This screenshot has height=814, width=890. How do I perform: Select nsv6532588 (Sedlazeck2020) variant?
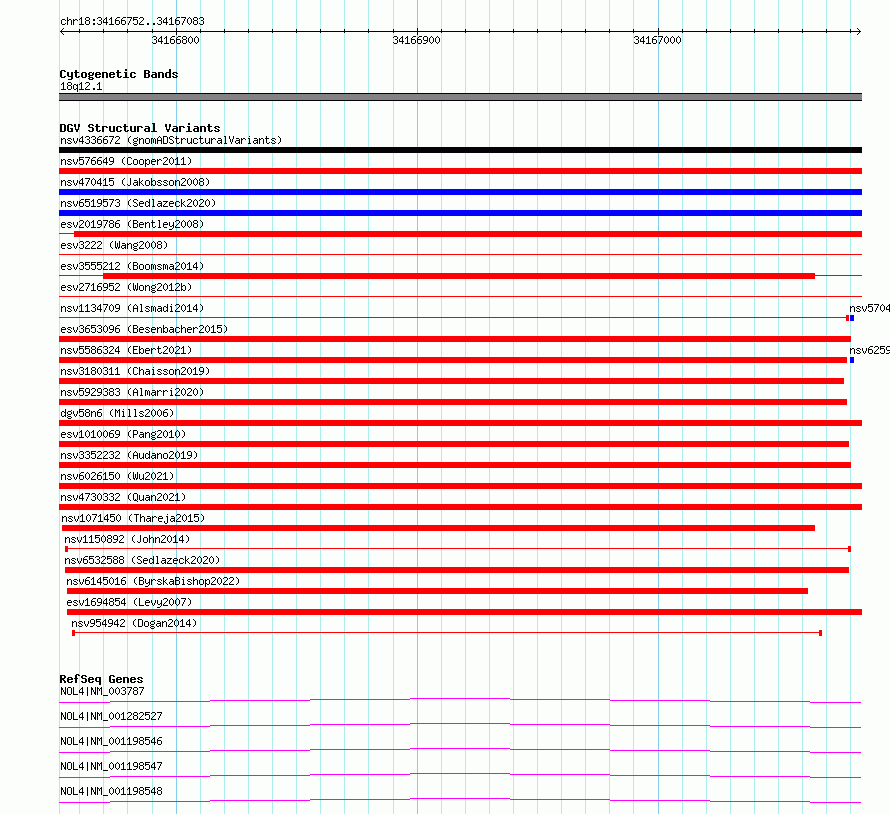142,560
